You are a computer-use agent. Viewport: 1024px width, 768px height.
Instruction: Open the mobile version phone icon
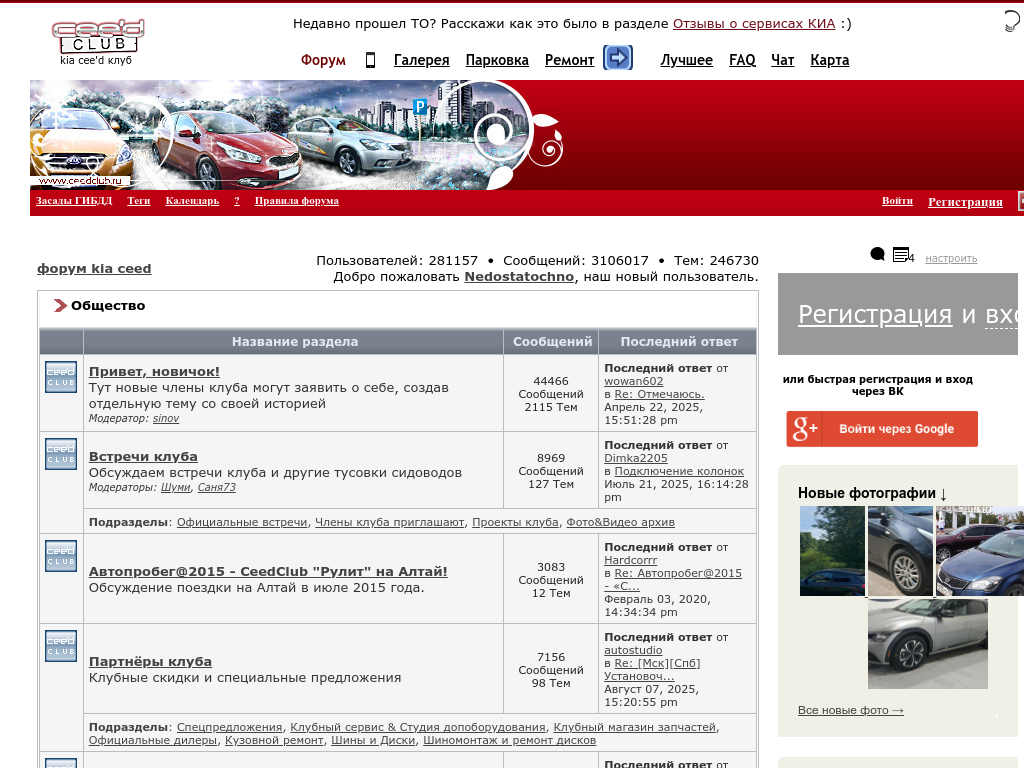(x=370, y=60)
